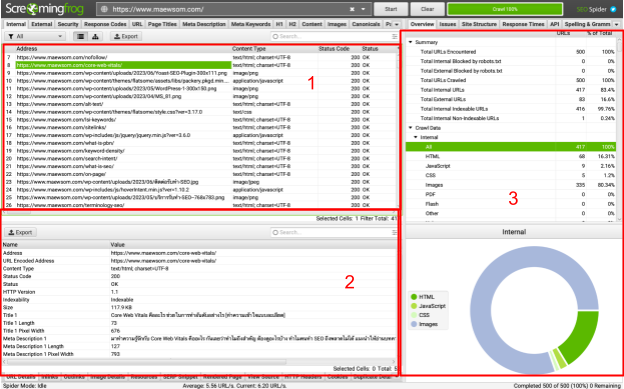Click the HTML green legend swatch
Image resolution: width=624 pixels, height=389 pixels.
coord(414,297)
